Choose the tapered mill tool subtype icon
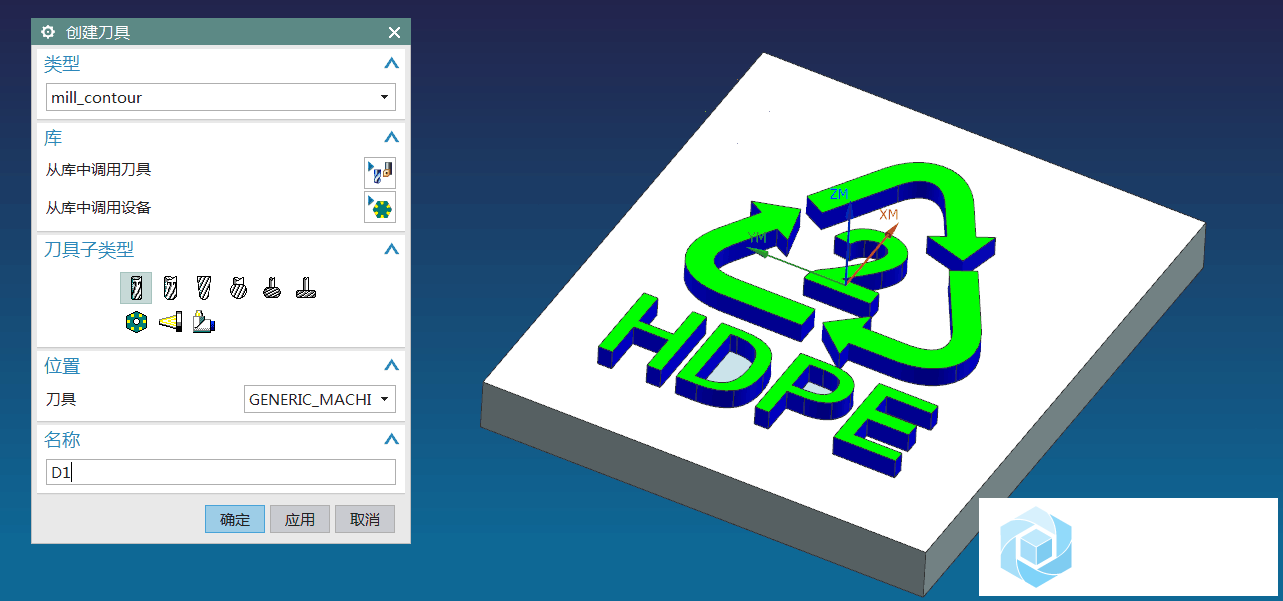The width and height of the screenshot is (1283, 601). (x=204, y=288)
